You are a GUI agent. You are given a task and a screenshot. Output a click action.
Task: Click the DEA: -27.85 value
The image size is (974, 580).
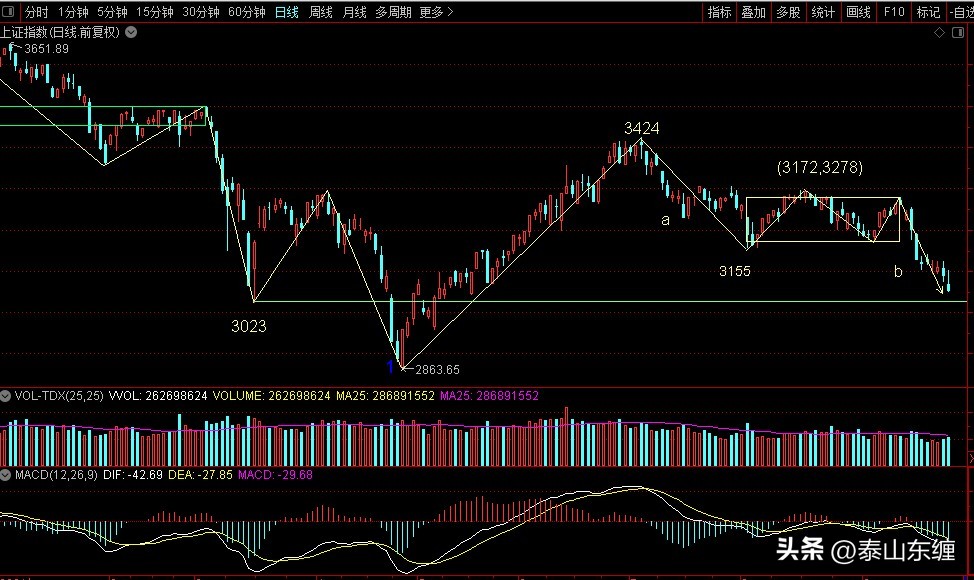[x=200, y=475]
